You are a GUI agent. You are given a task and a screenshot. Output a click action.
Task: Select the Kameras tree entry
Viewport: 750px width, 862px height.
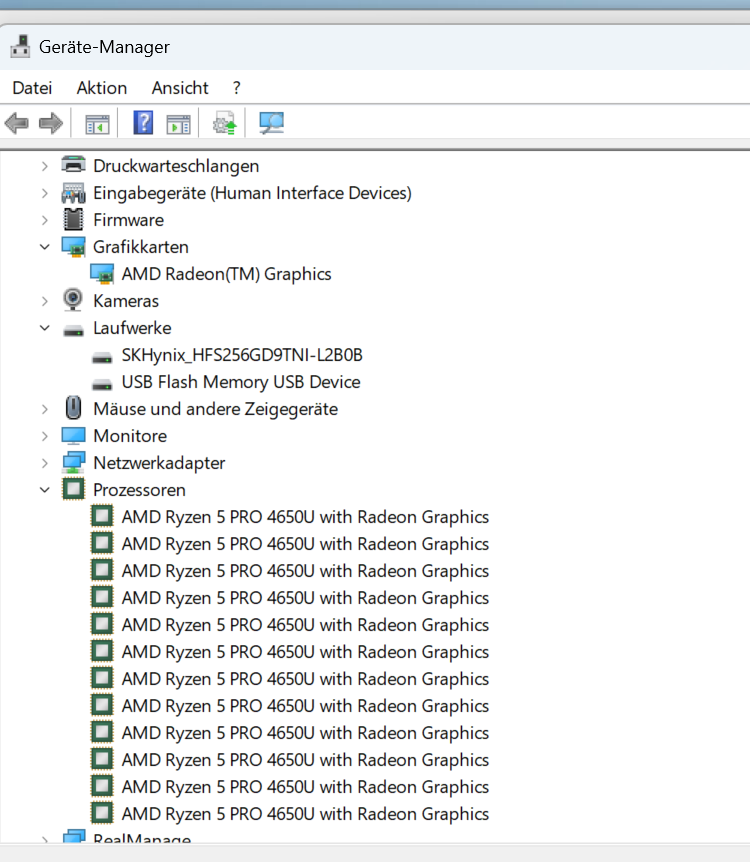[126, 301]
